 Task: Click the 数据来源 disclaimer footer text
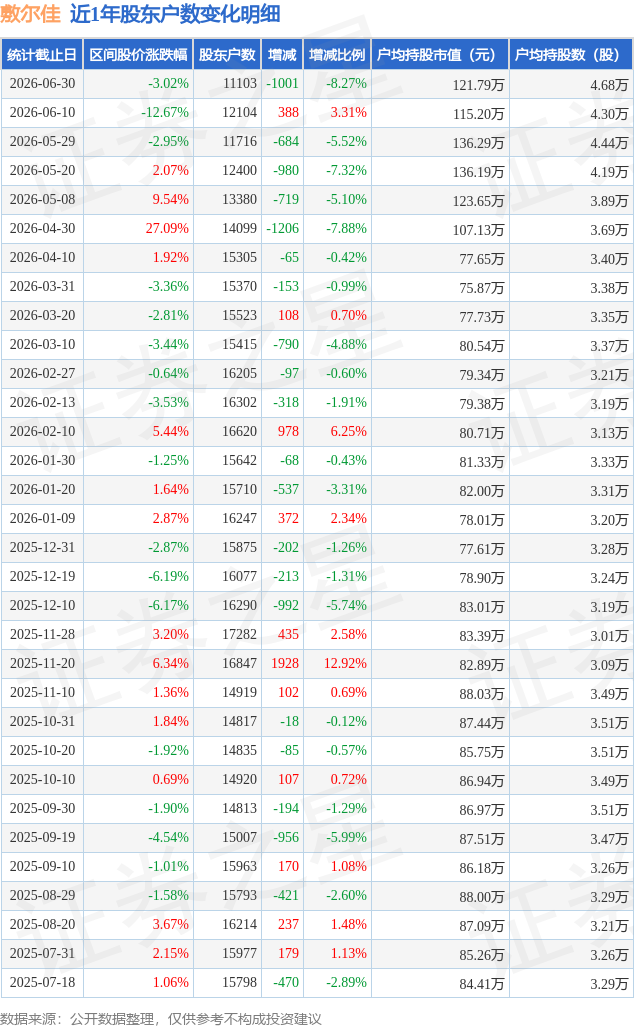(x=161, y=1019)
